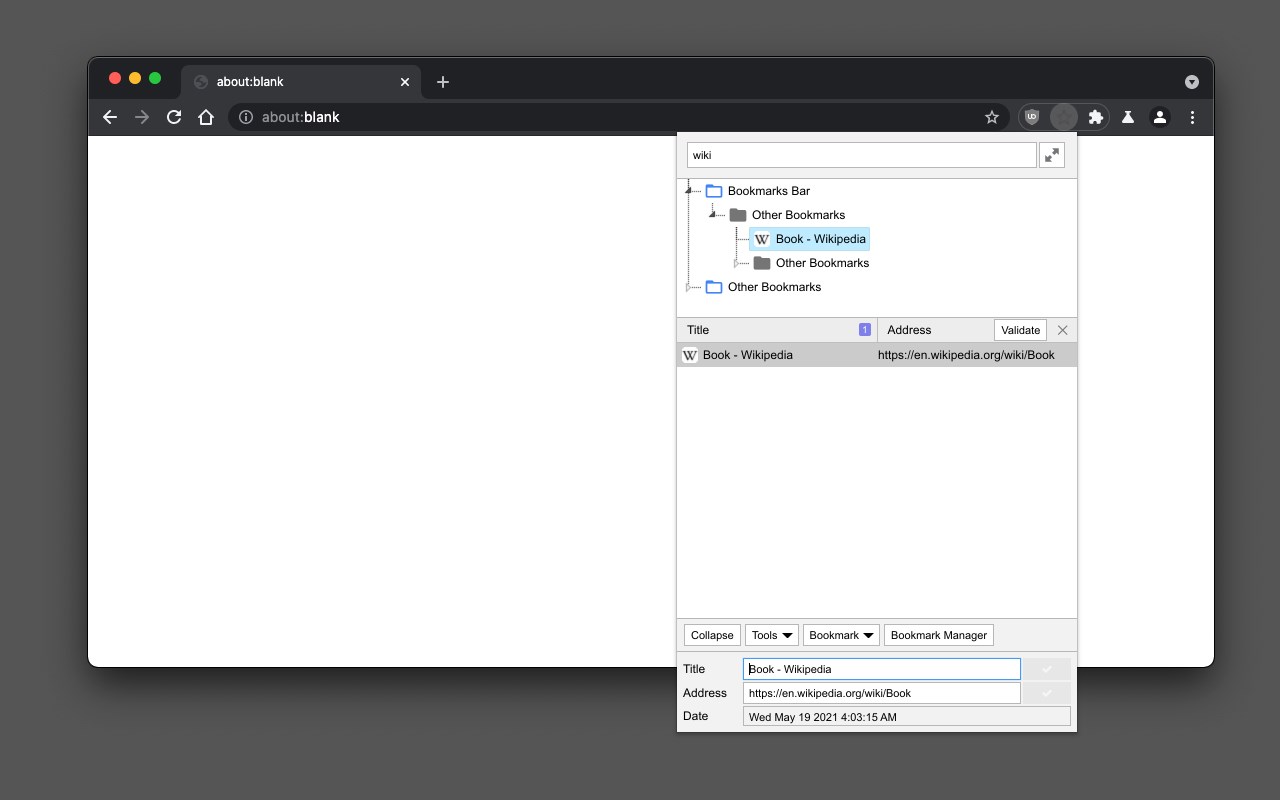Select the Book - Wikipedia results row title
The height and width of the screenshot is (800, 1280).
point(748,355)
